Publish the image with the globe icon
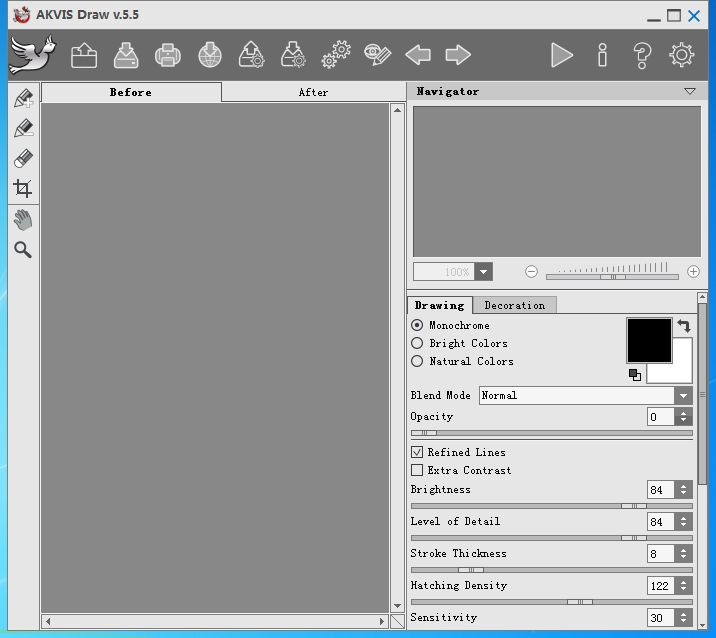Viewport: 716px width, 638px height. tap(210, 55)
